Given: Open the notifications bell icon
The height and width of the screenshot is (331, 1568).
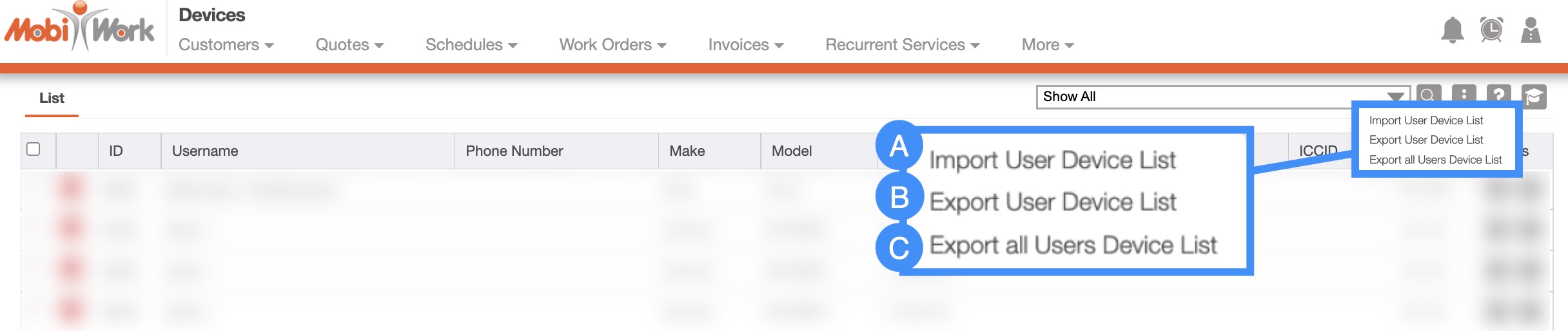Looking at the screenshot, I should [x=1452, y=30].
